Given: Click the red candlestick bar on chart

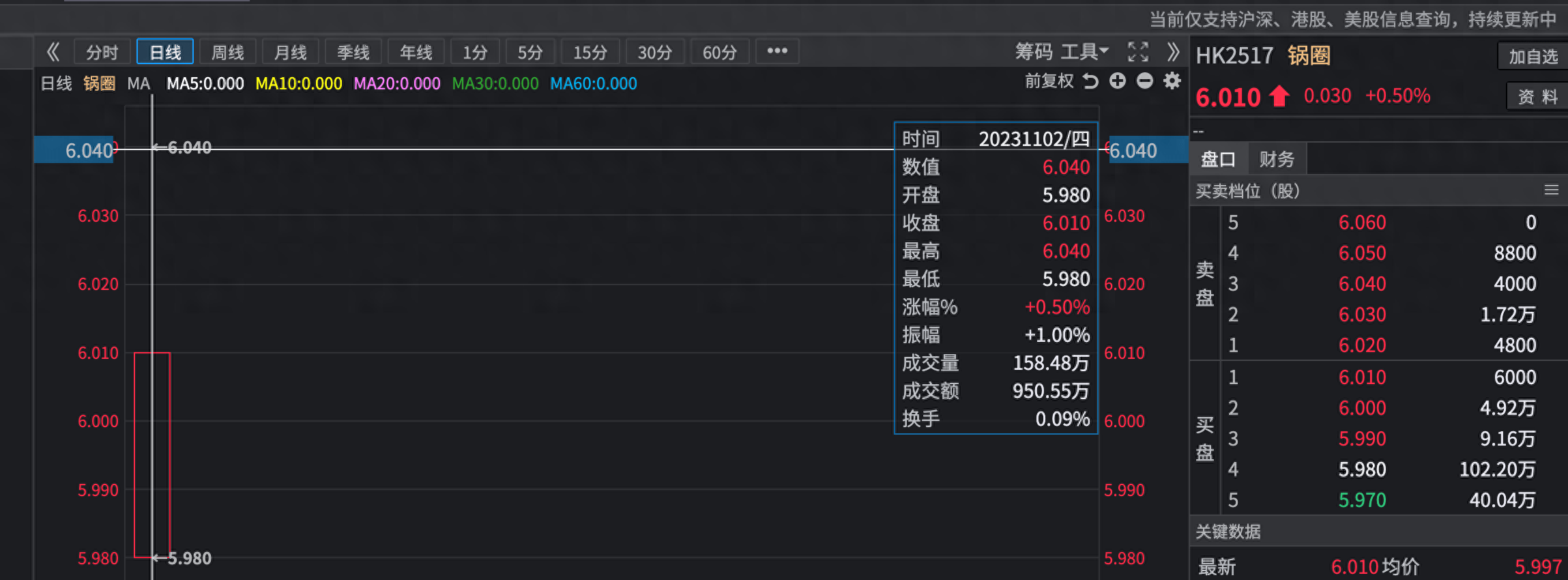Looking at the screenshot, I should click(x=151, y=454).
